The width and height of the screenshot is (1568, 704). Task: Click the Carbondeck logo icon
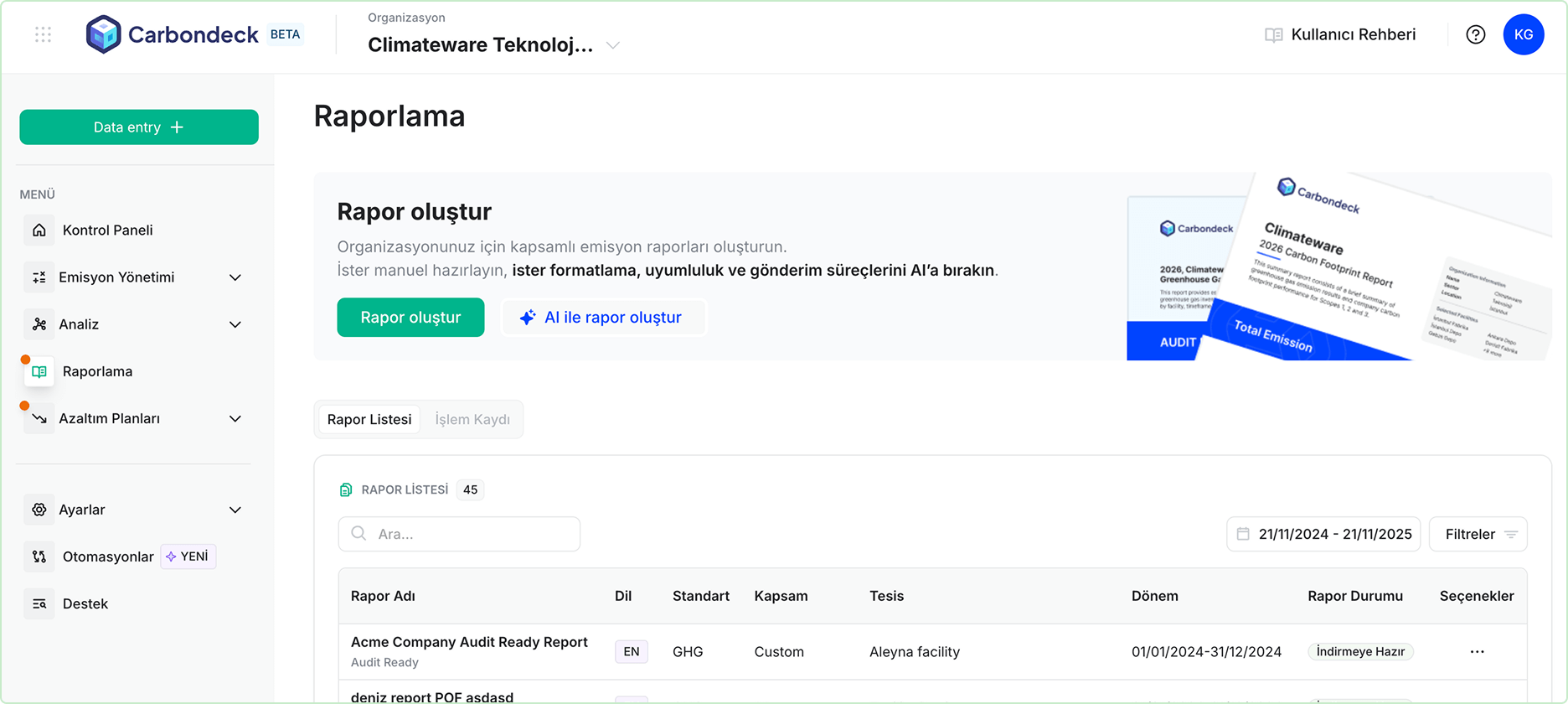coord(104,34)
